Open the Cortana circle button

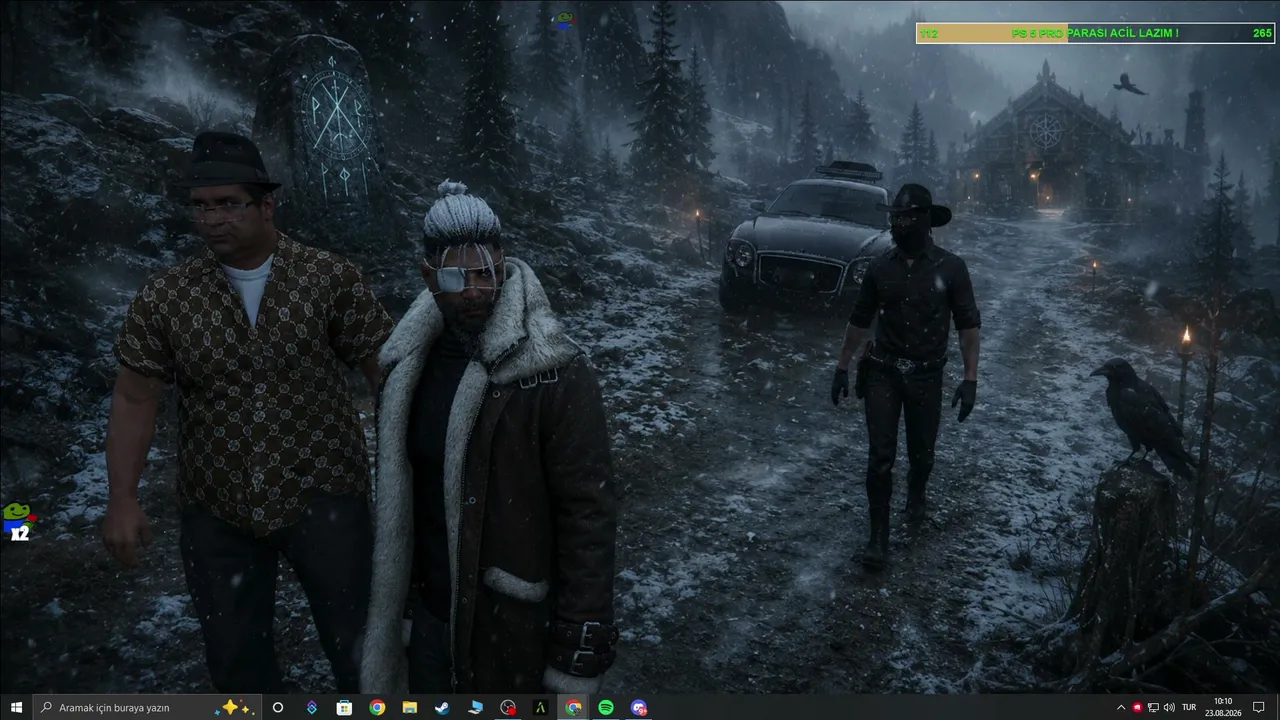point(278,707)
